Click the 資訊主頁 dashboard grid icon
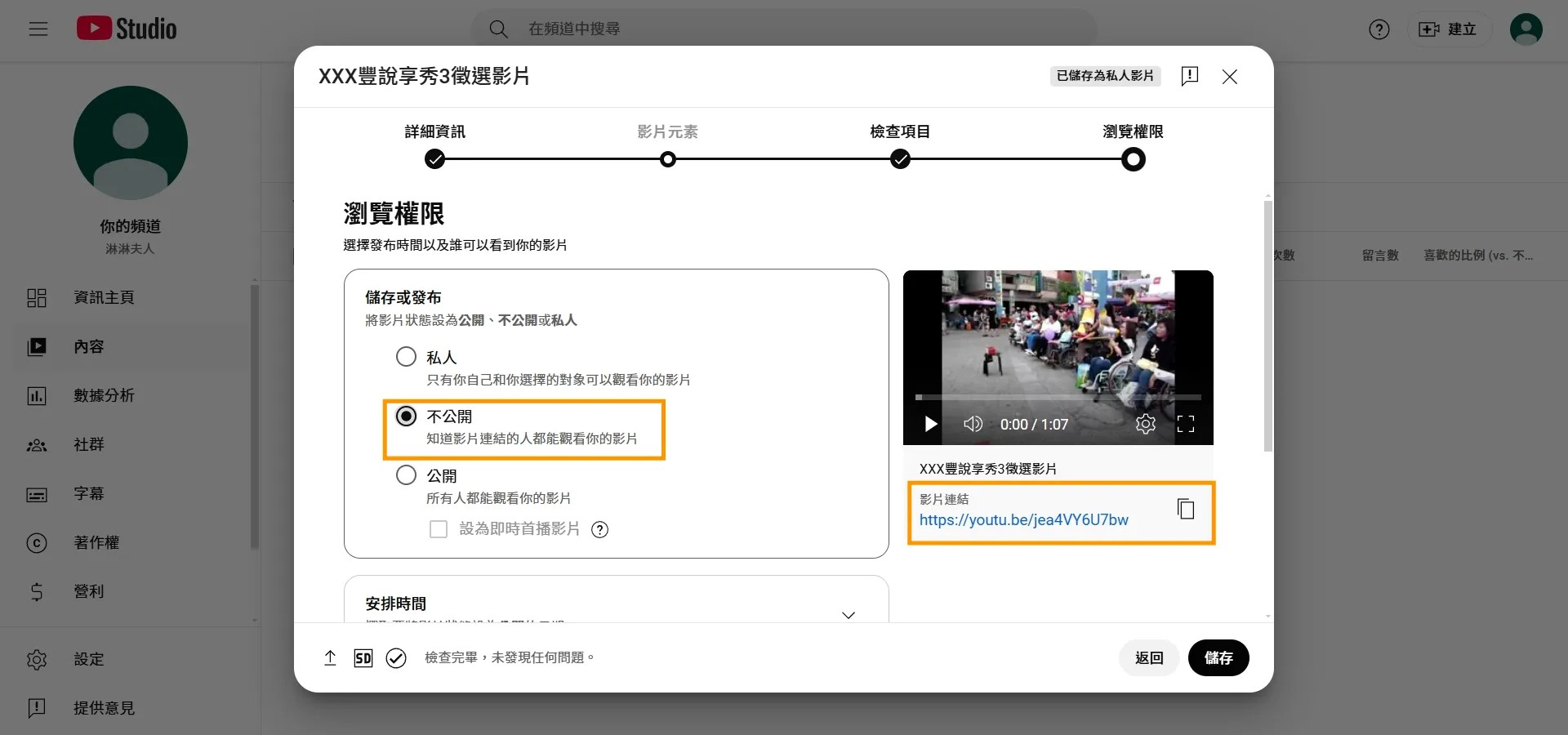 click(37, 298)
